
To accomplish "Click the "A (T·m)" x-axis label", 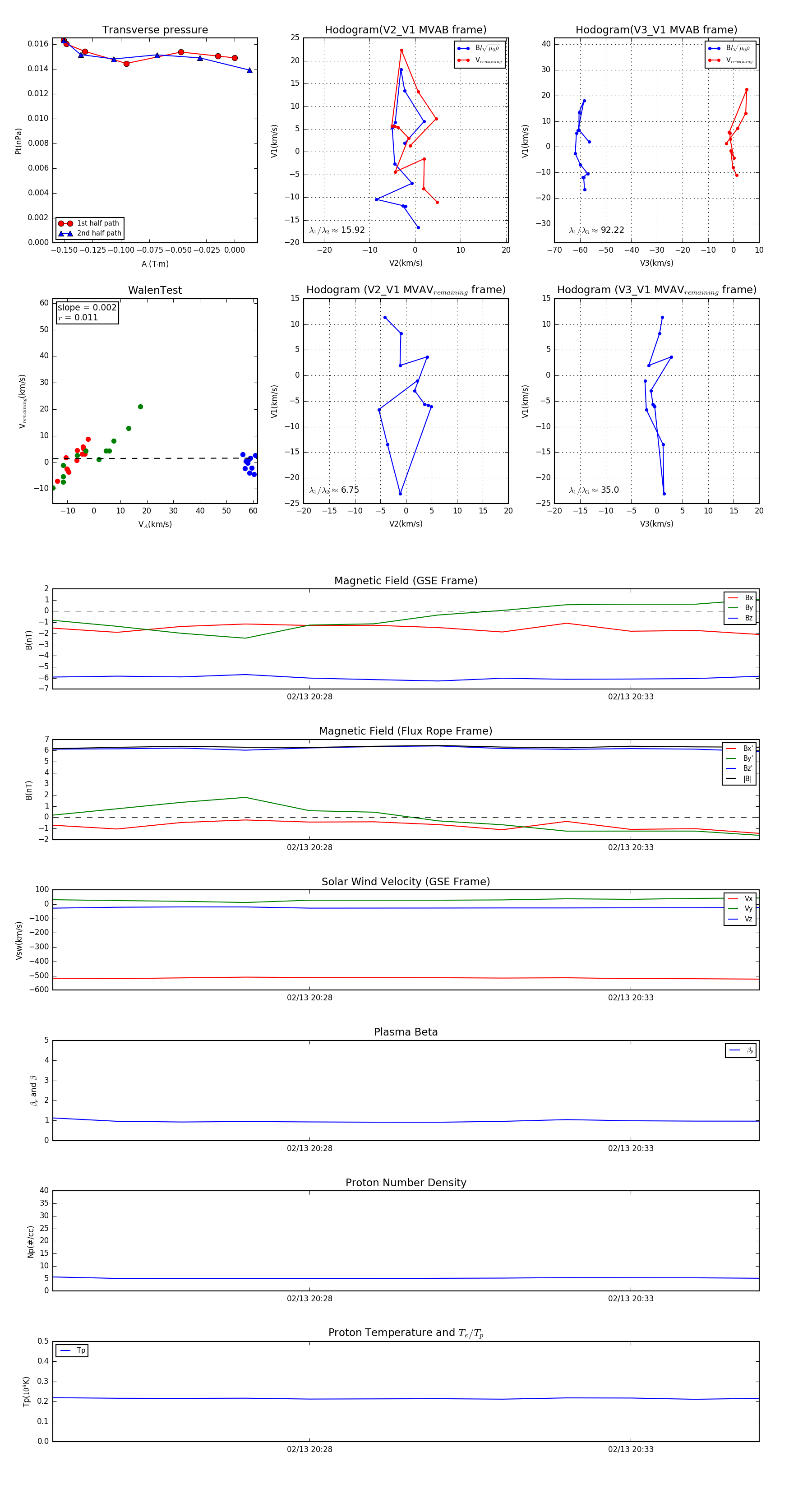I will [155, 264].
